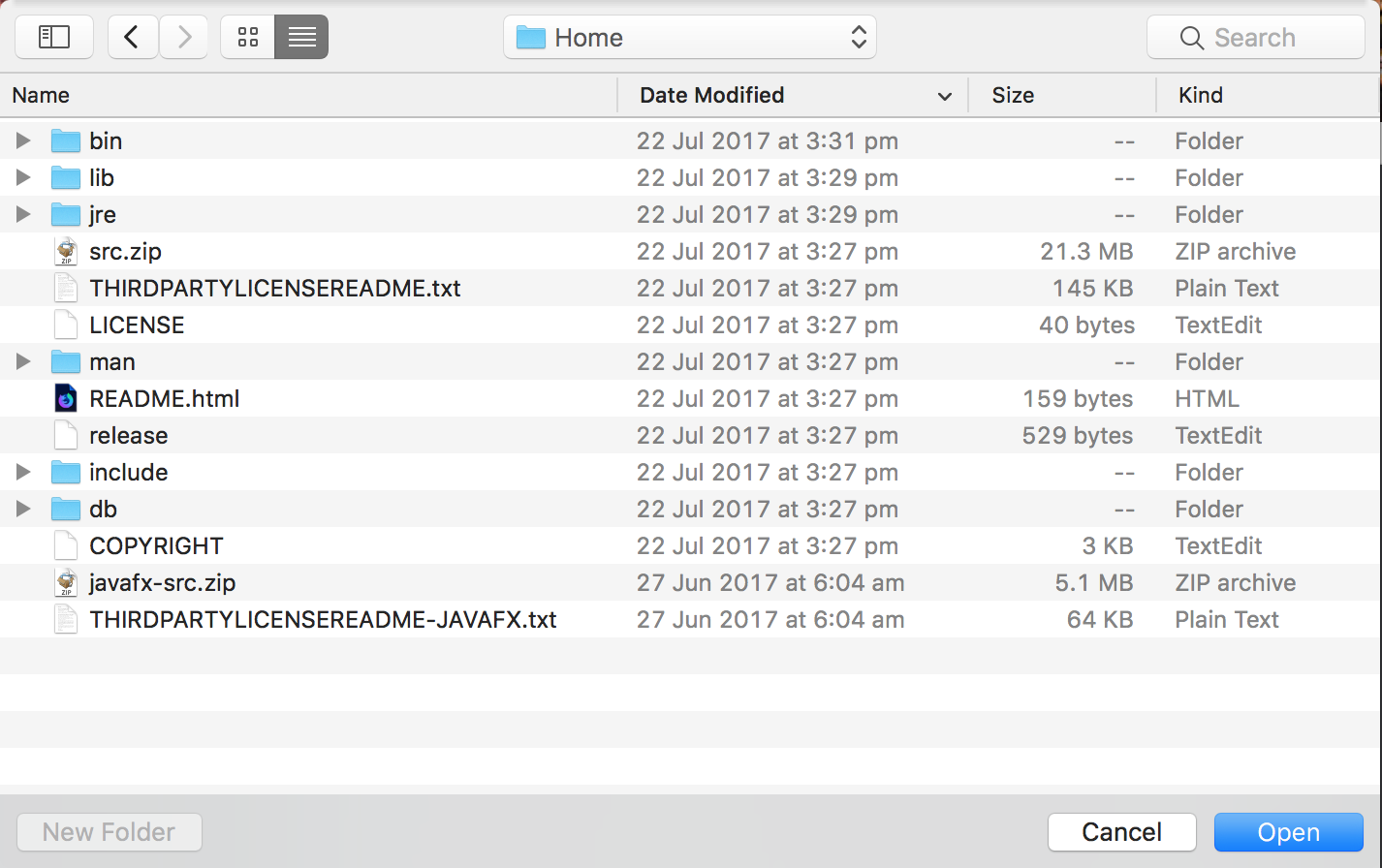Screen dimensions: 1382x868
Task: Select the THIRDPARTYLICENSEREADME.txt text file icon
Action: pos(66,289)
